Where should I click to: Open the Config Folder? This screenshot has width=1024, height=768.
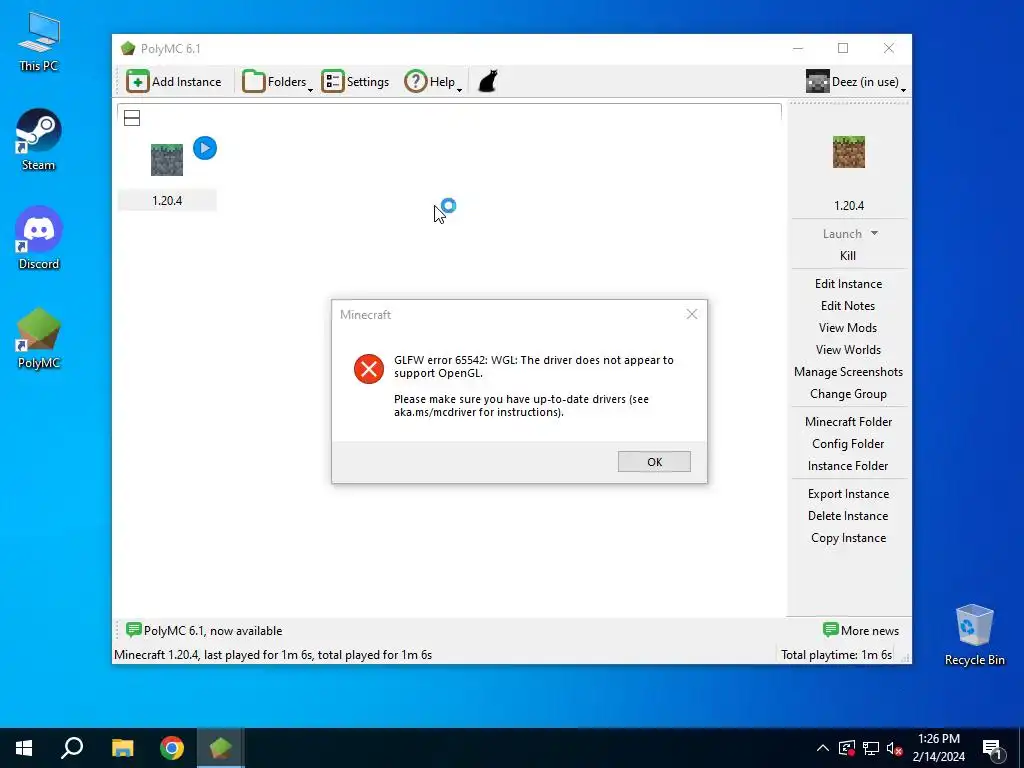click(848, 444)
